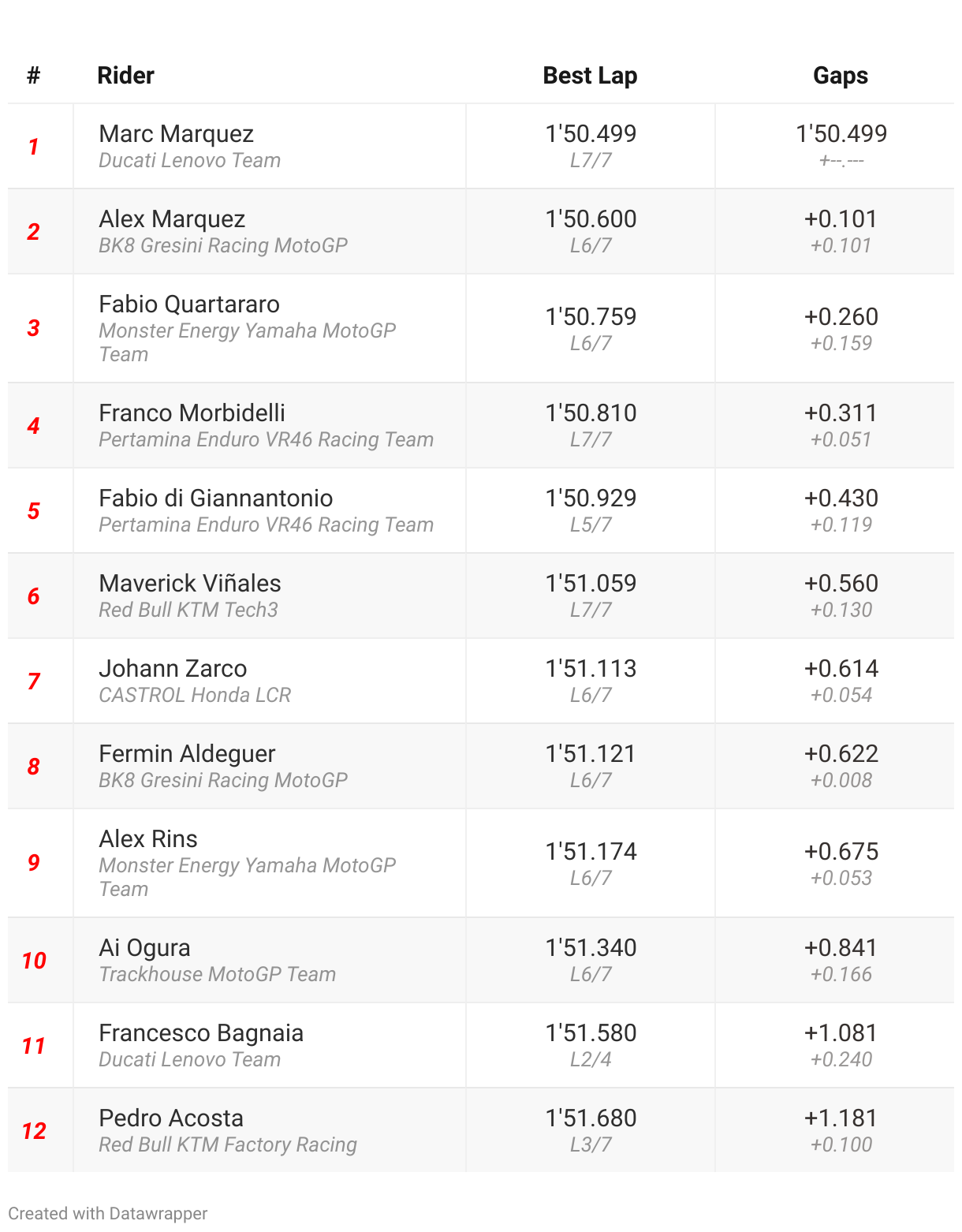Image resolution: width=962 pixels, height=1232 pixels.
Task: Select Maverick Viñales gap +0.560
Action: pos(841,584)
